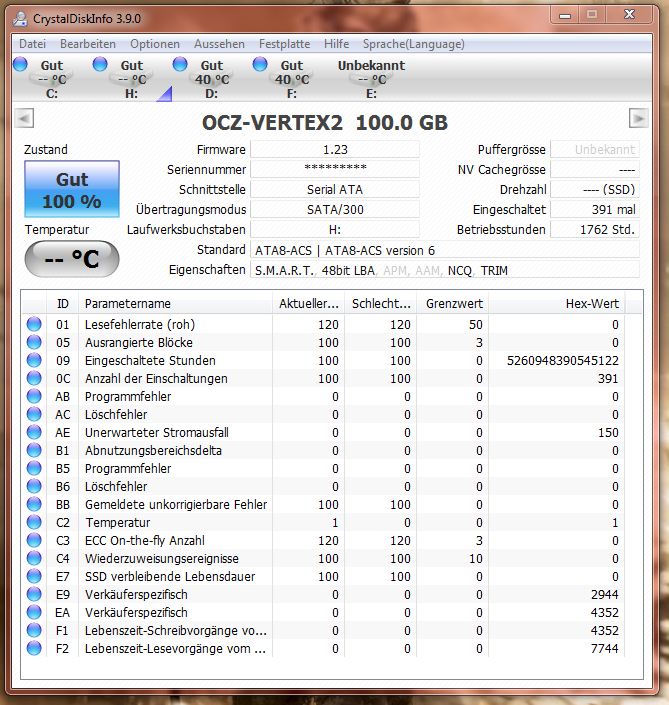Click status icon for Temperatur row C2

tap(34, 522)
